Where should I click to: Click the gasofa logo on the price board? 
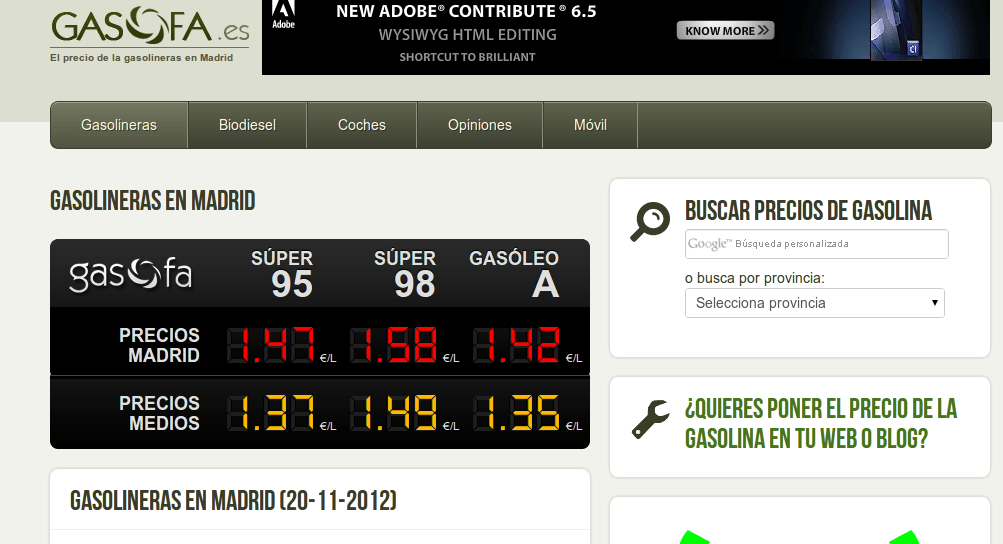click(x=130, y=275)
